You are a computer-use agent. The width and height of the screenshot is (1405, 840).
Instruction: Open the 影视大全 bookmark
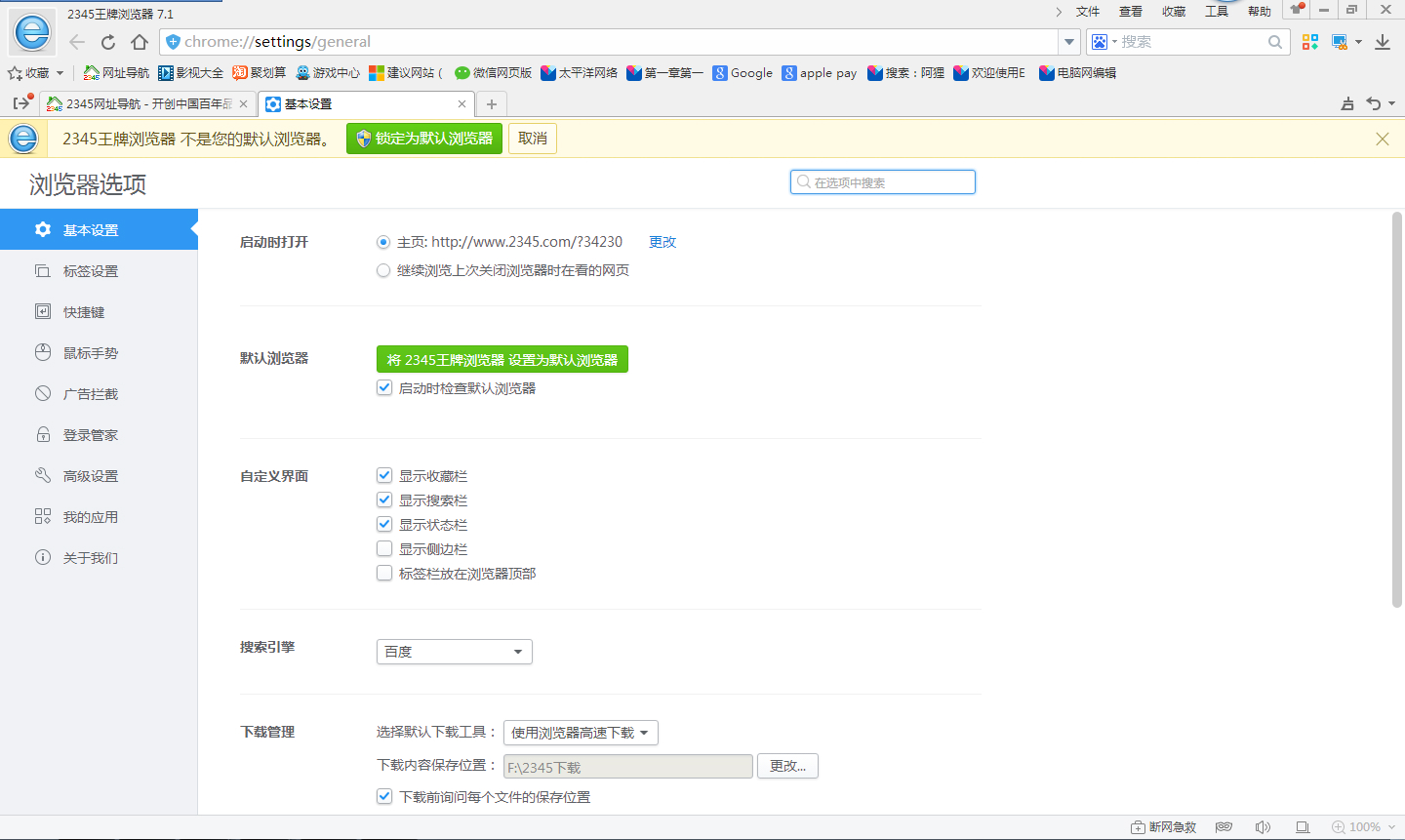pyautogui.click(x=190, y=73)
